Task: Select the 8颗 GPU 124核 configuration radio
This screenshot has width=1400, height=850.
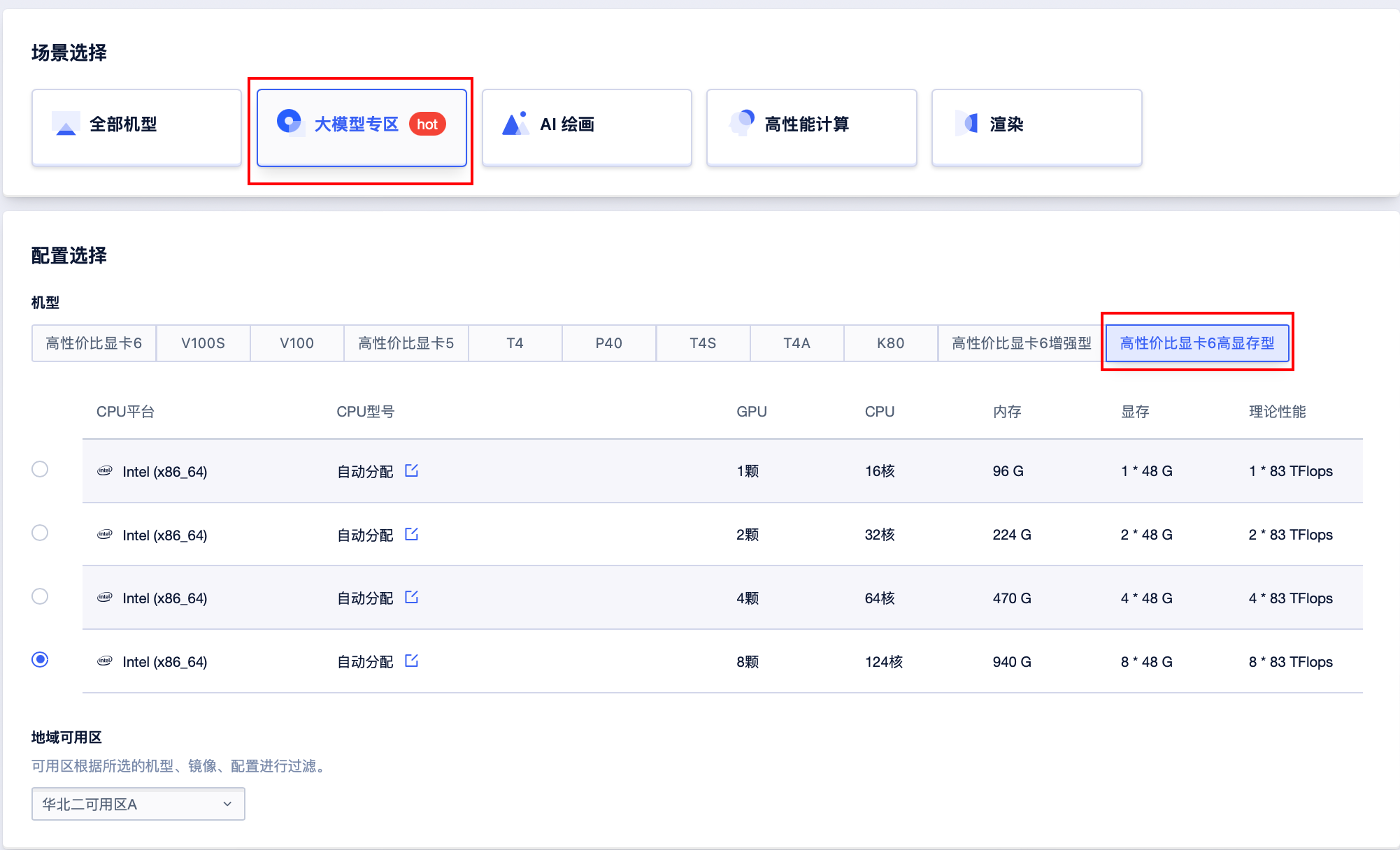Action: tap(40, 660)
